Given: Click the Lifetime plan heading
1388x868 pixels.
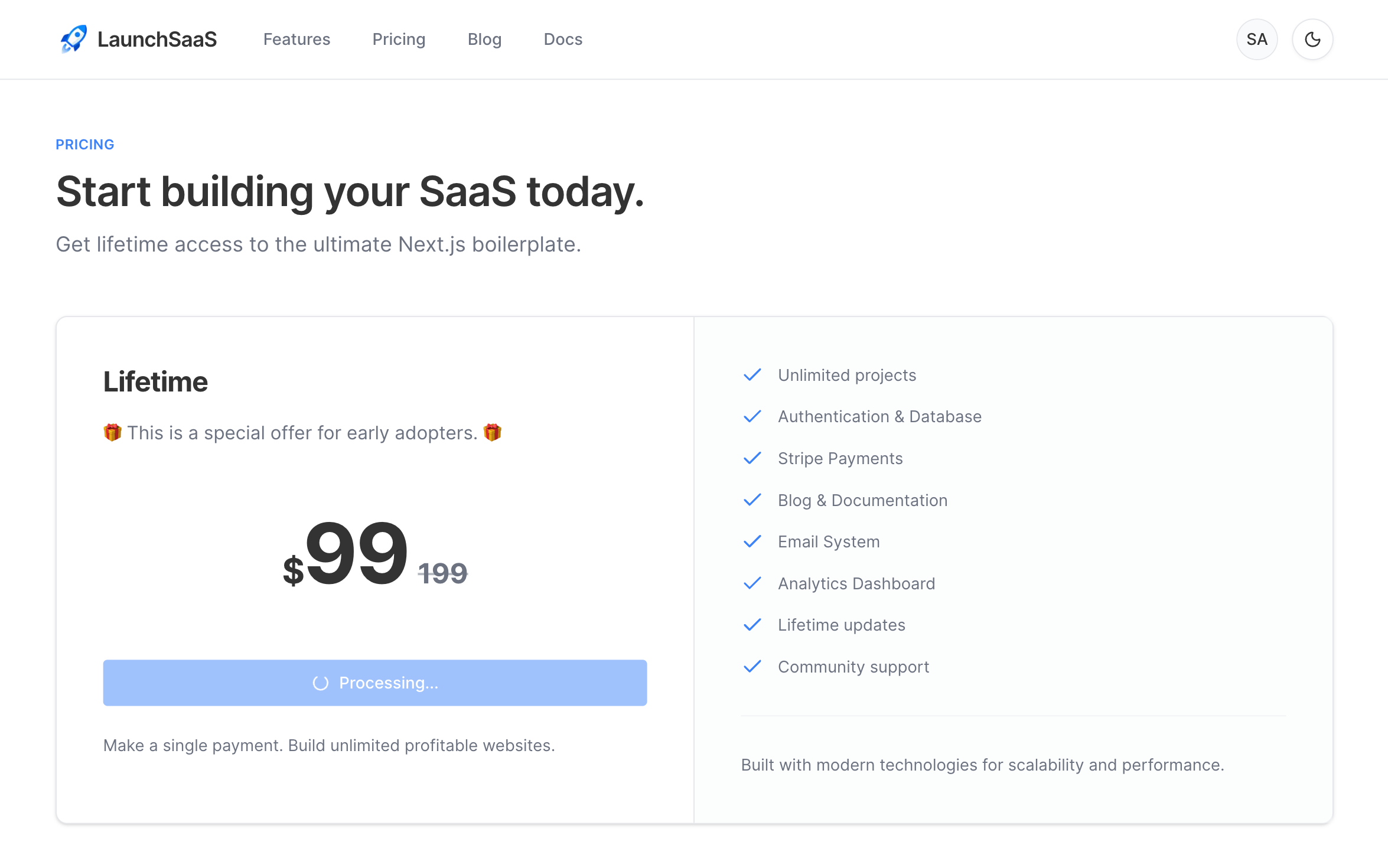Looking at the screenshot, I should click(x=155, y=381).
